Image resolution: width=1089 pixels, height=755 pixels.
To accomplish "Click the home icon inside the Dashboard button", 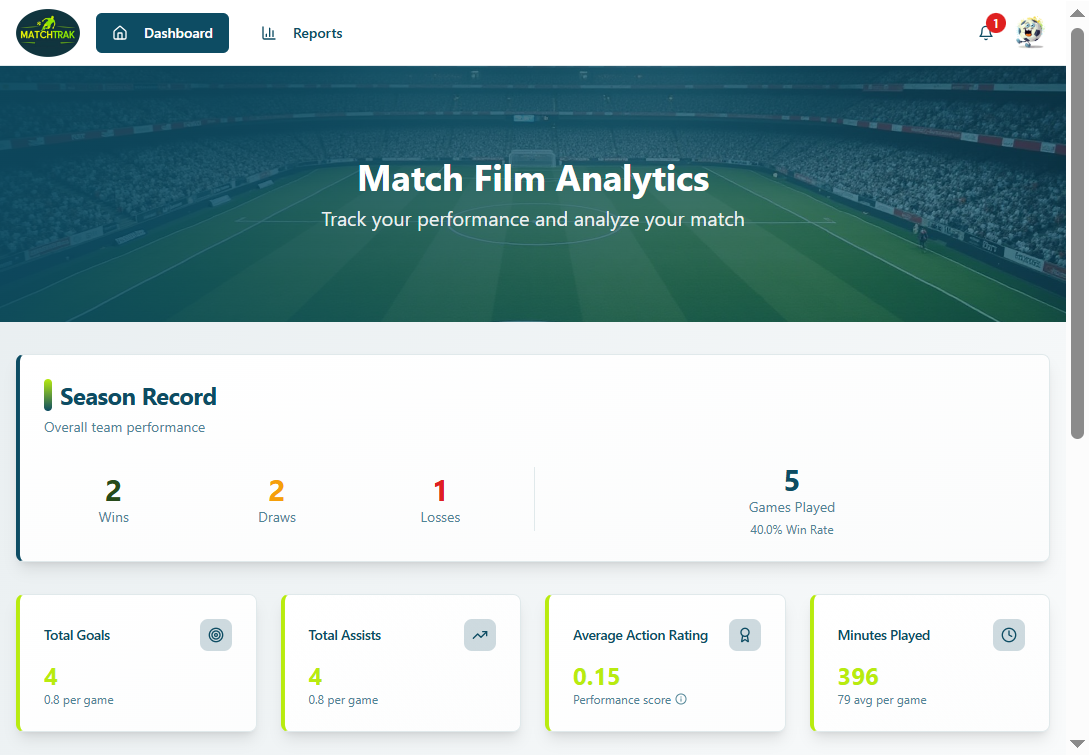I will [x=120, y=32].
